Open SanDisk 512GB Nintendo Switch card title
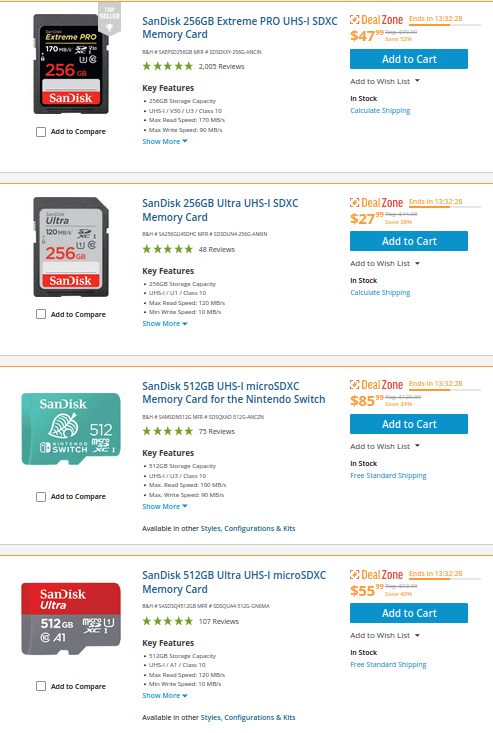Image resolution: width=493 pixels, height=733 pixels. (234, 393)
